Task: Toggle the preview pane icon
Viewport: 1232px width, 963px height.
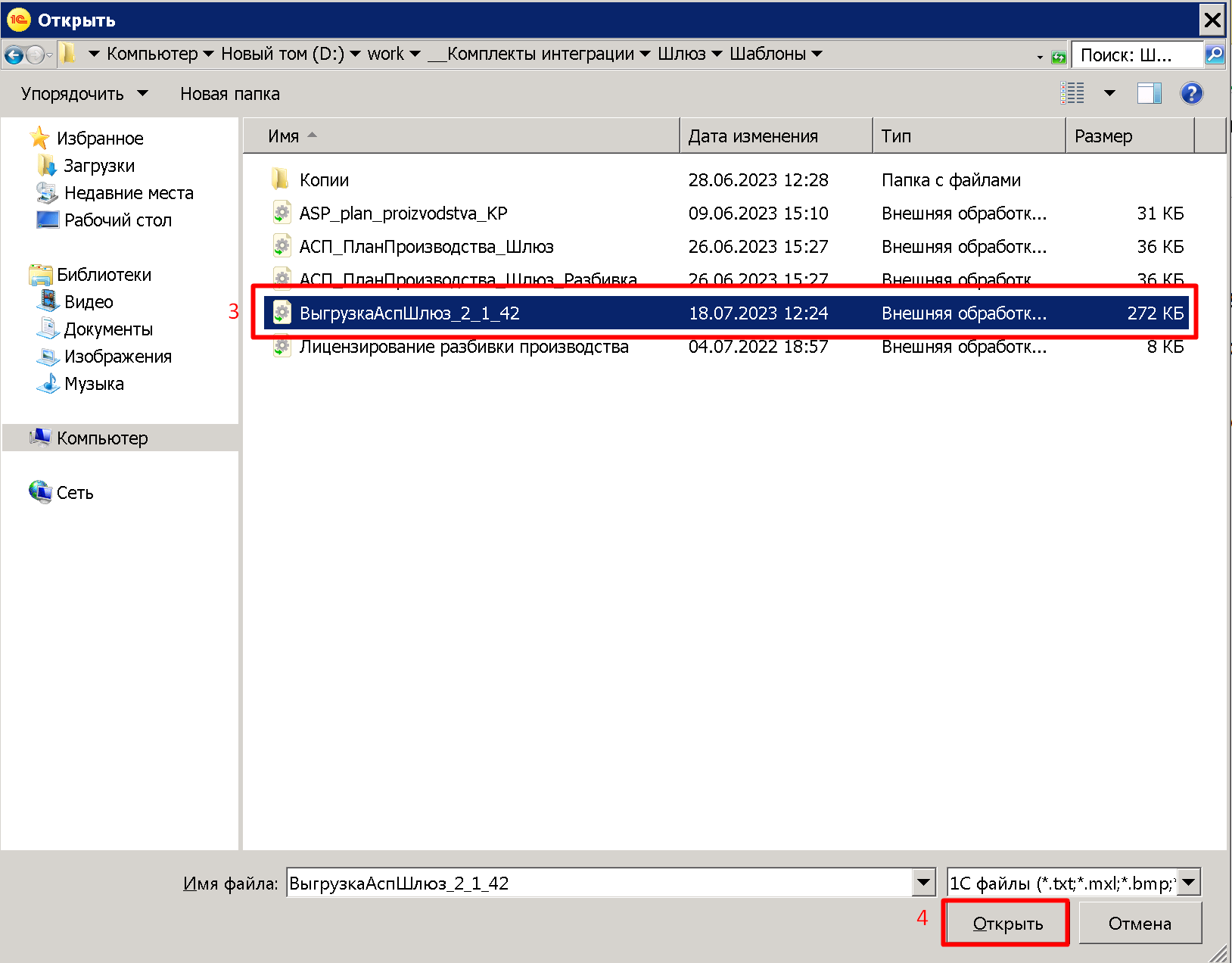Action: 1149,94
